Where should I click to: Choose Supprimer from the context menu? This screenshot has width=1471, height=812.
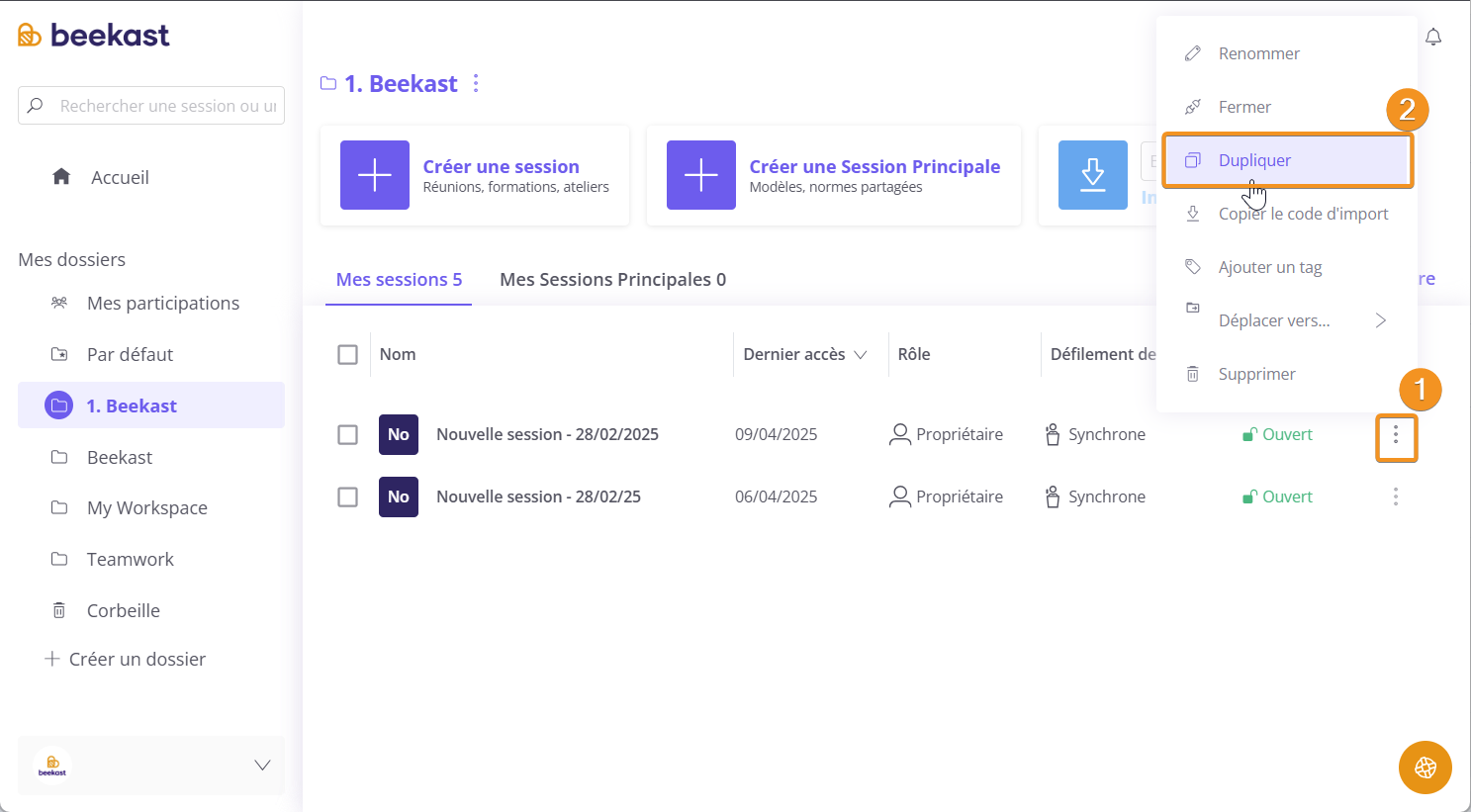point(1287,374)
